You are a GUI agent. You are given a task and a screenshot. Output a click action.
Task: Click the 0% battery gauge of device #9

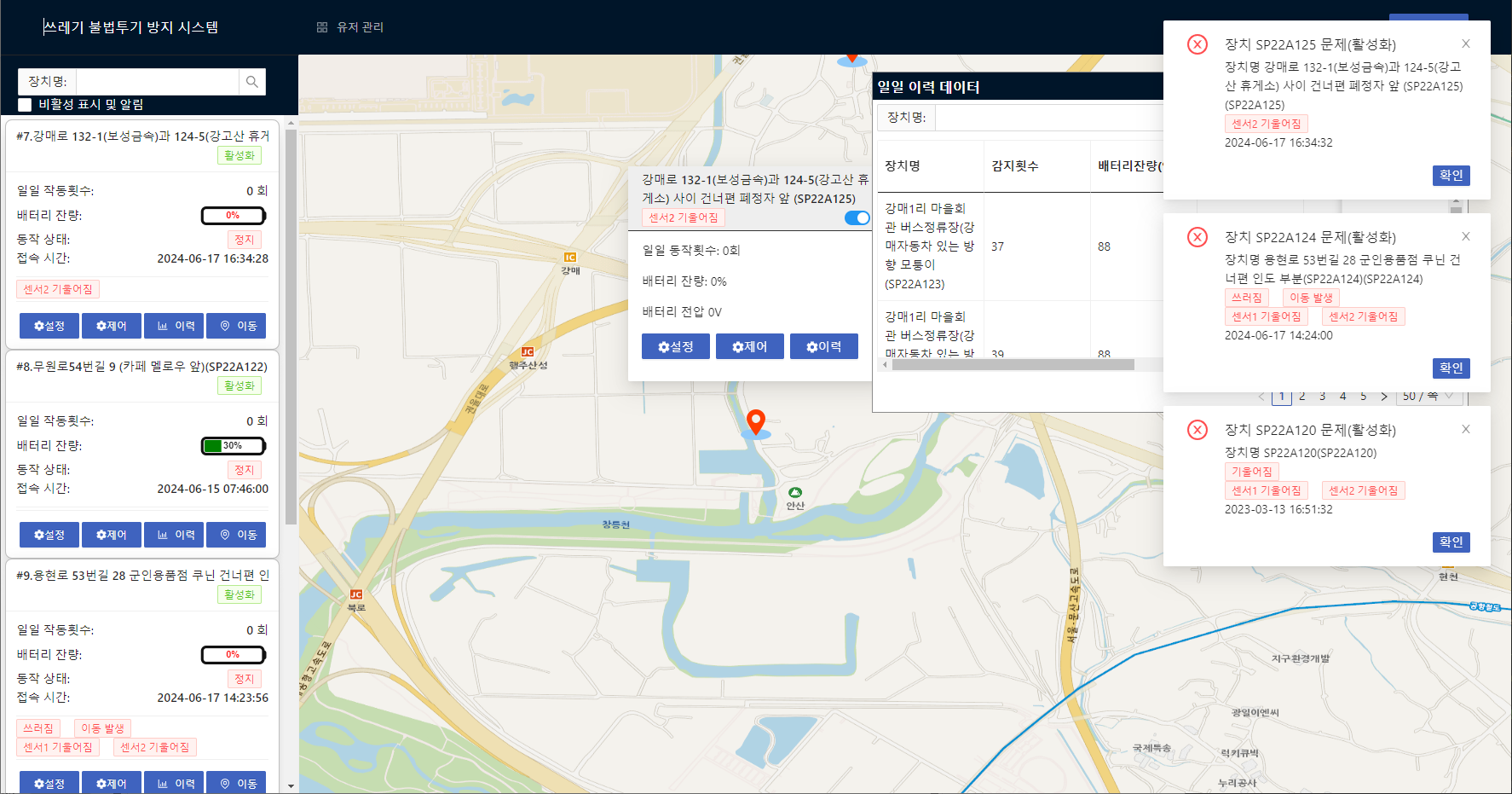234,655
